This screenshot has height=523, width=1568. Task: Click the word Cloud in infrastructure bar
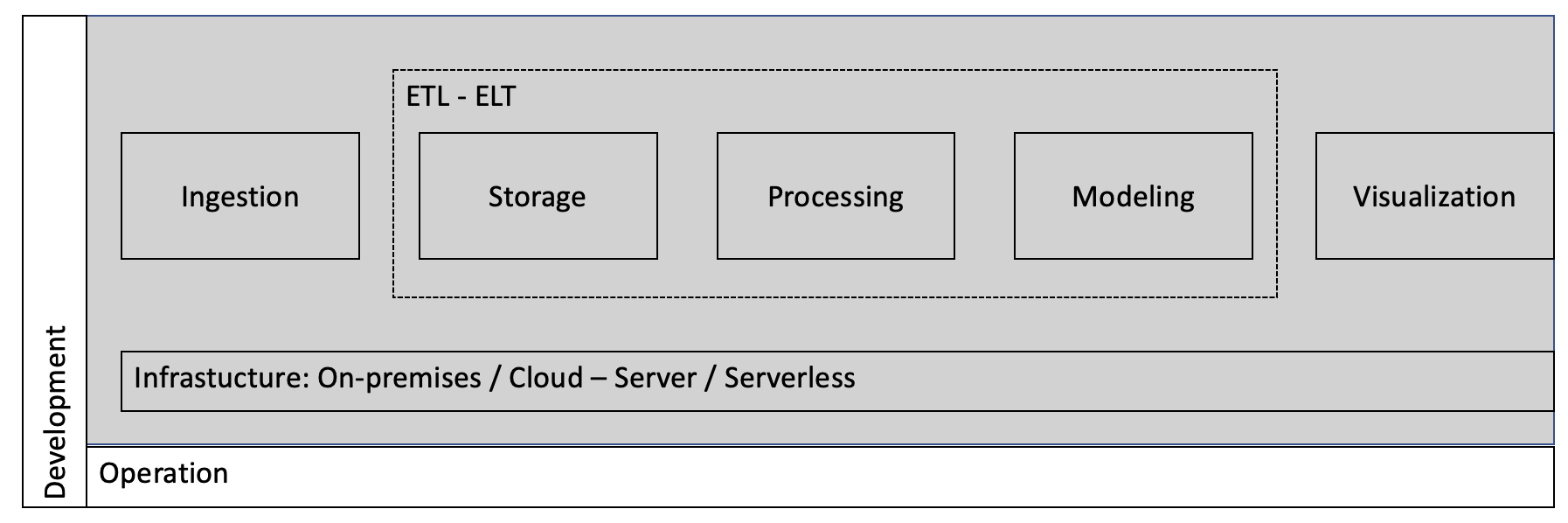click(545, 378)
